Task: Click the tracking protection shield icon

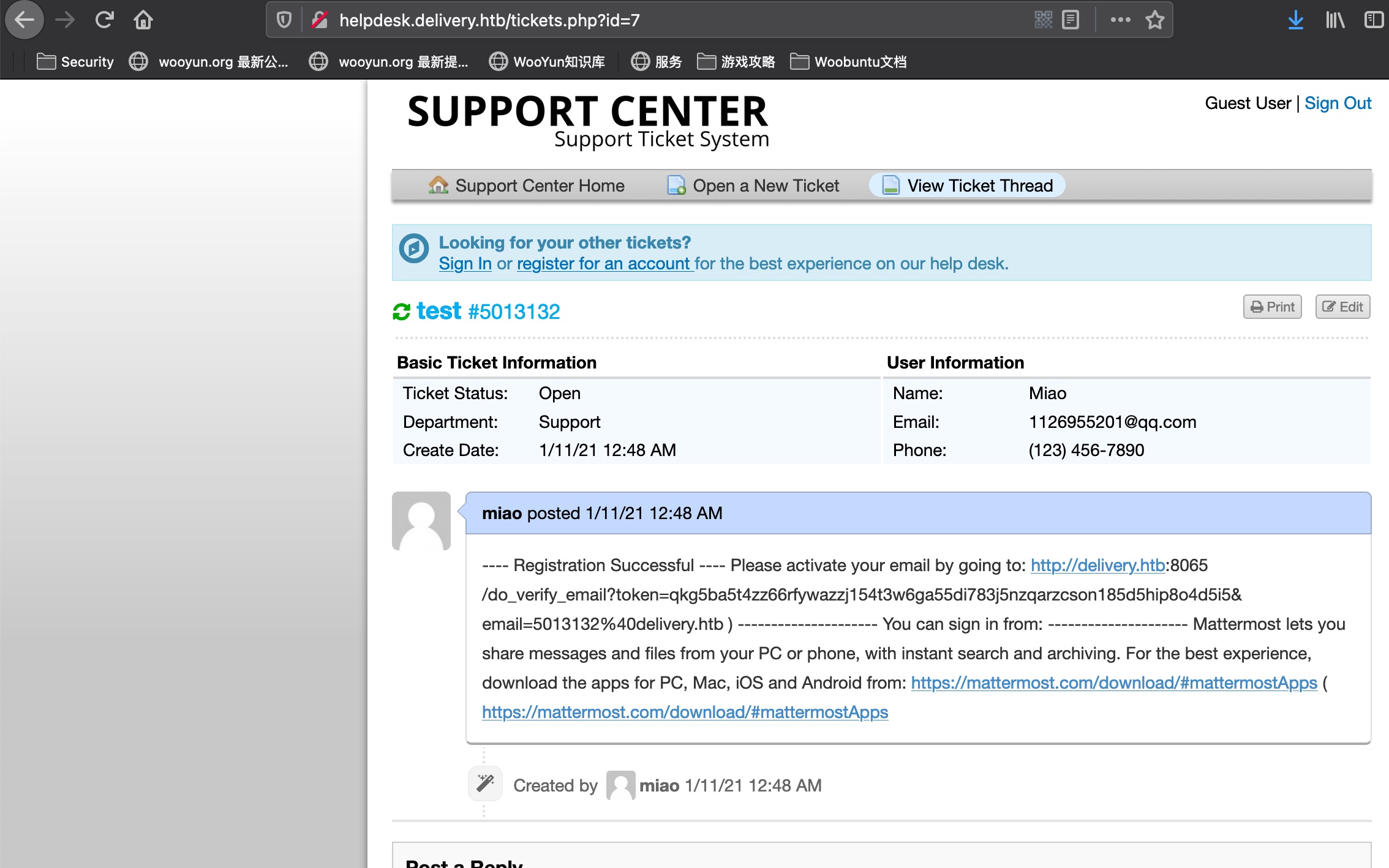Action: 284,20
